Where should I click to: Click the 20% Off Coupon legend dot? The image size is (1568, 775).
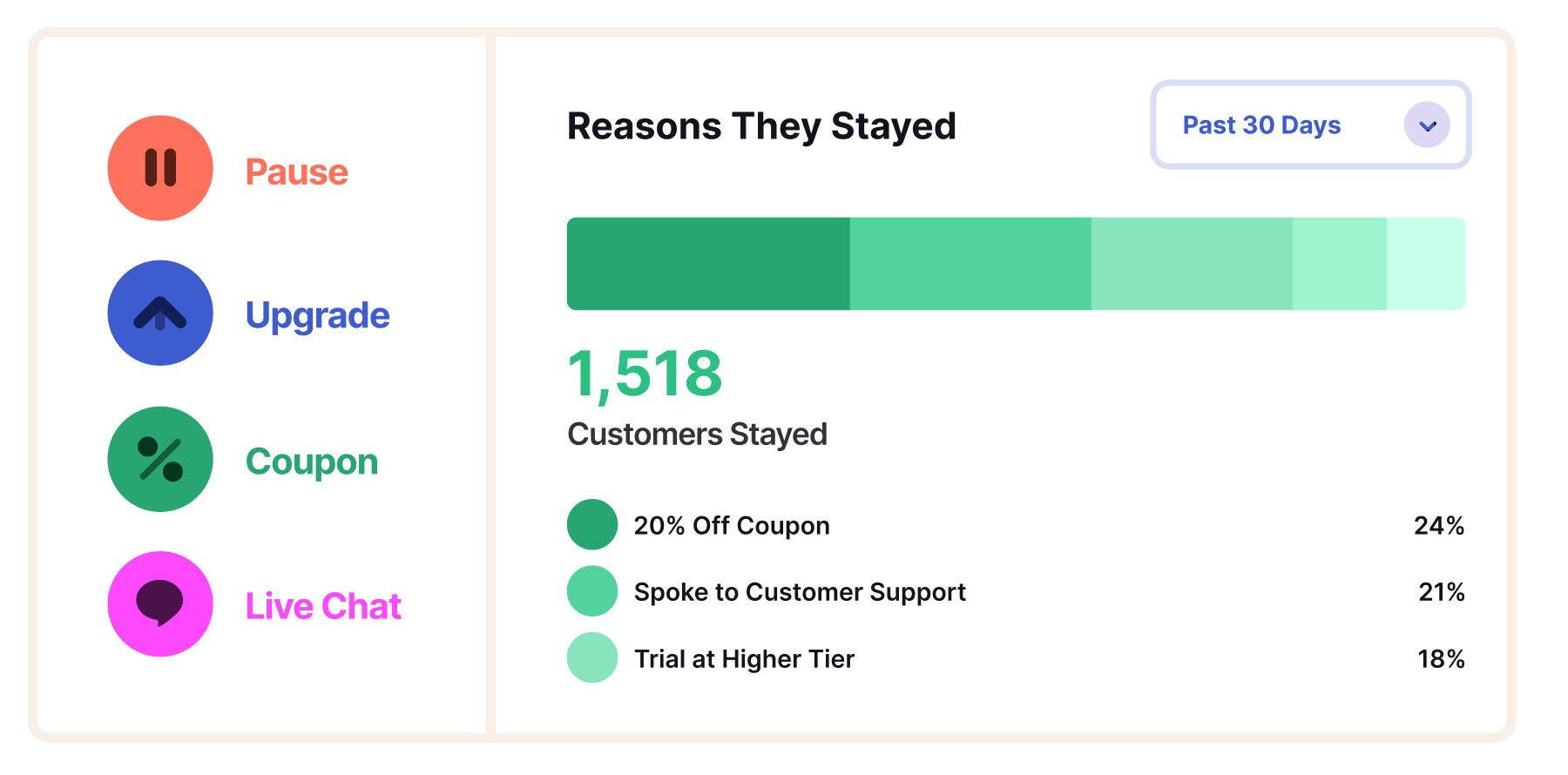tap(592, 524)
